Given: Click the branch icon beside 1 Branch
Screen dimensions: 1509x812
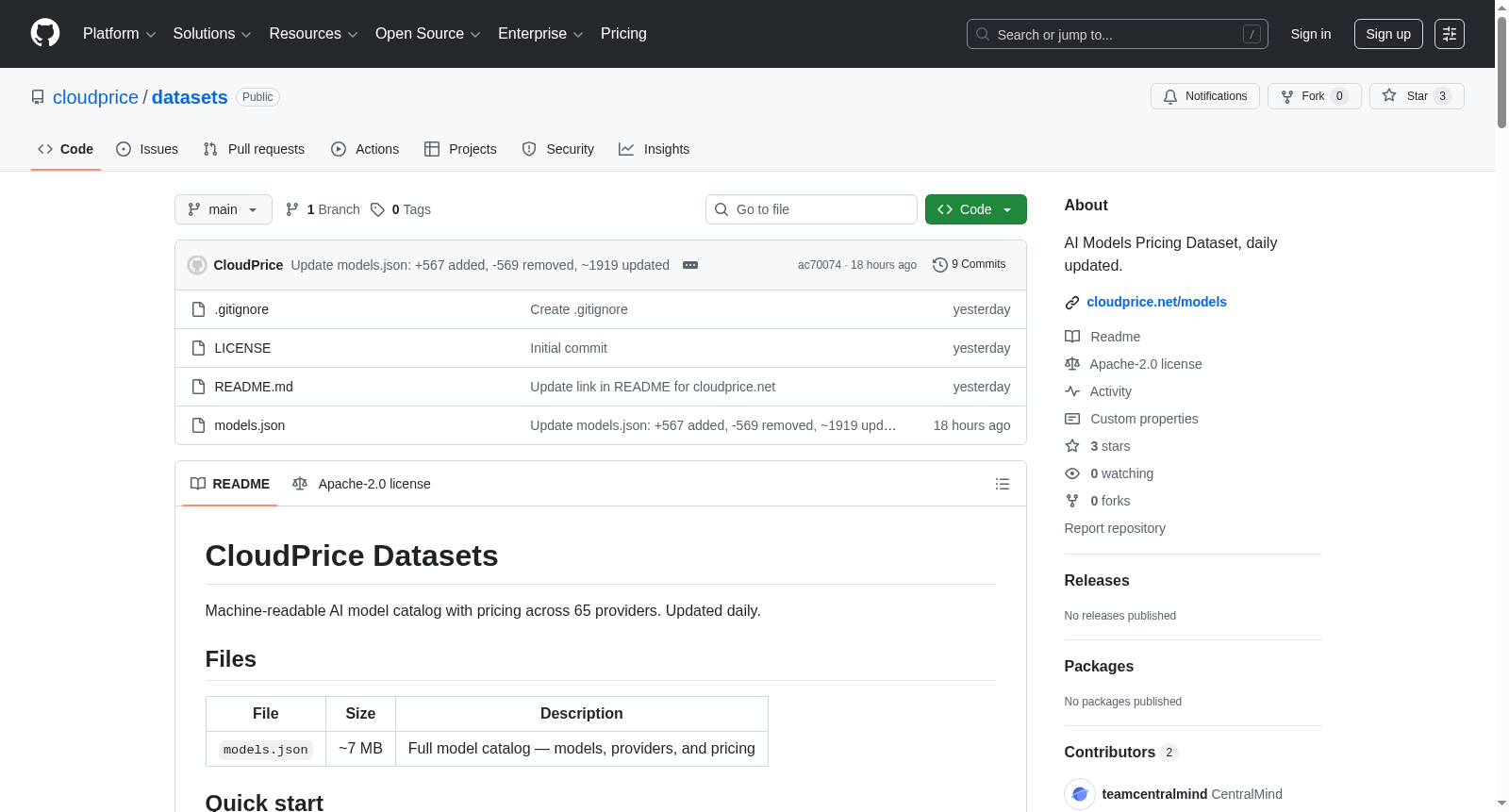Looking at the screenshot, I should click(x=292, y=209).
